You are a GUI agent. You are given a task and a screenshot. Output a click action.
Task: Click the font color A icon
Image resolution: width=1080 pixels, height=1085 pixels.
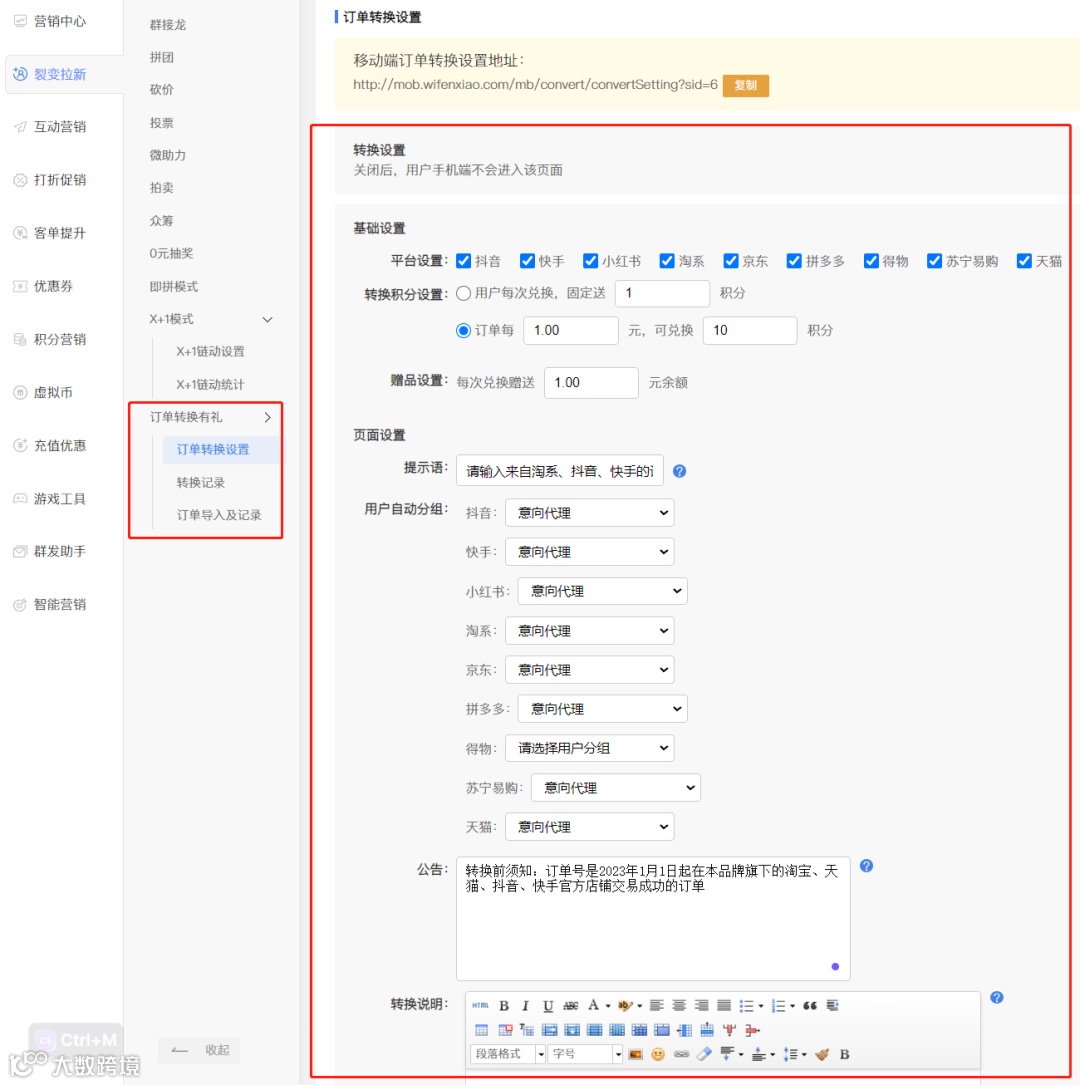pos(593,1005)
